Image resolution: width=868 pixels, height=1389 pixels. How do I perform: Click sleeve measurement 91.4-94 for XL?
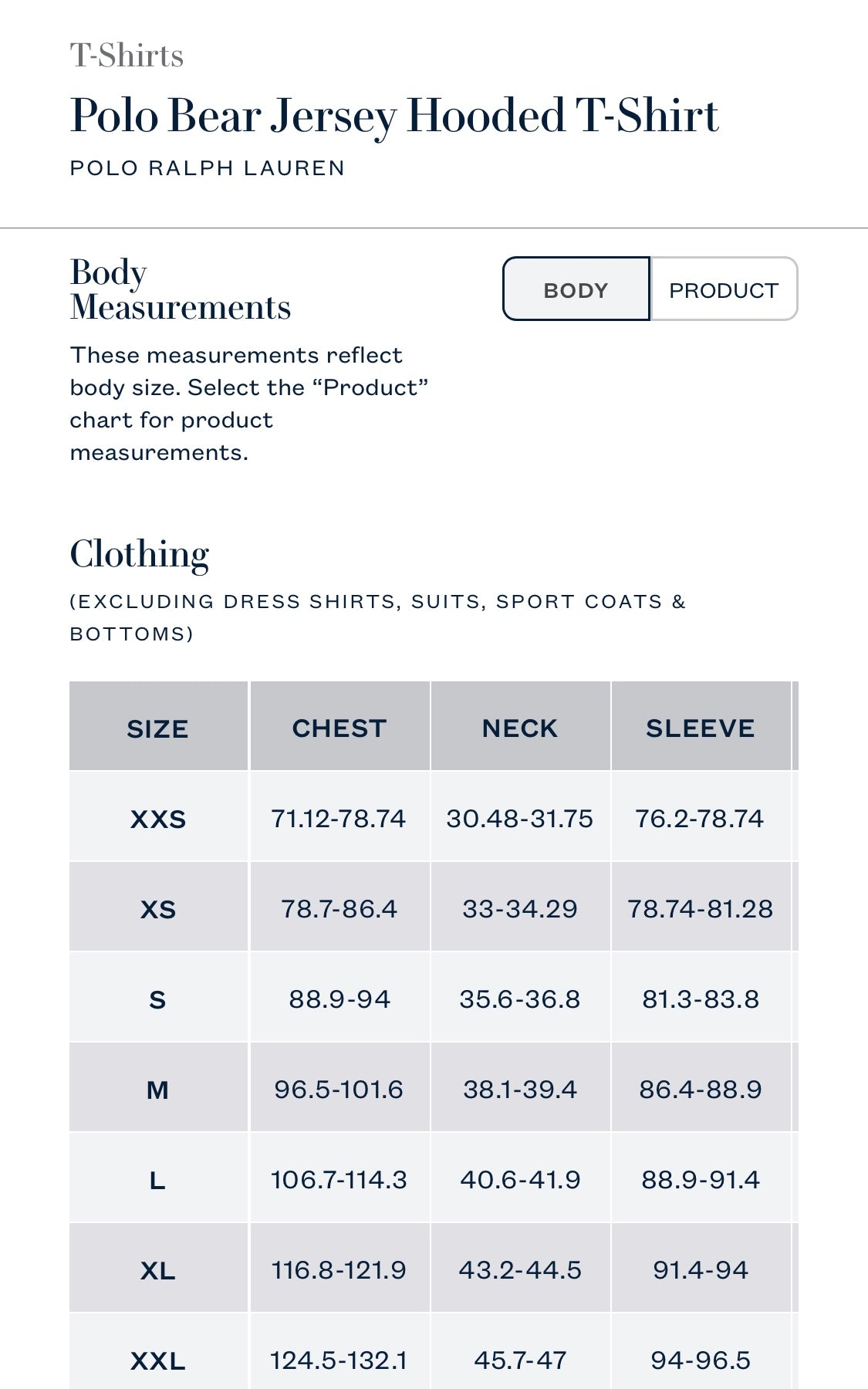[701, 1270]
